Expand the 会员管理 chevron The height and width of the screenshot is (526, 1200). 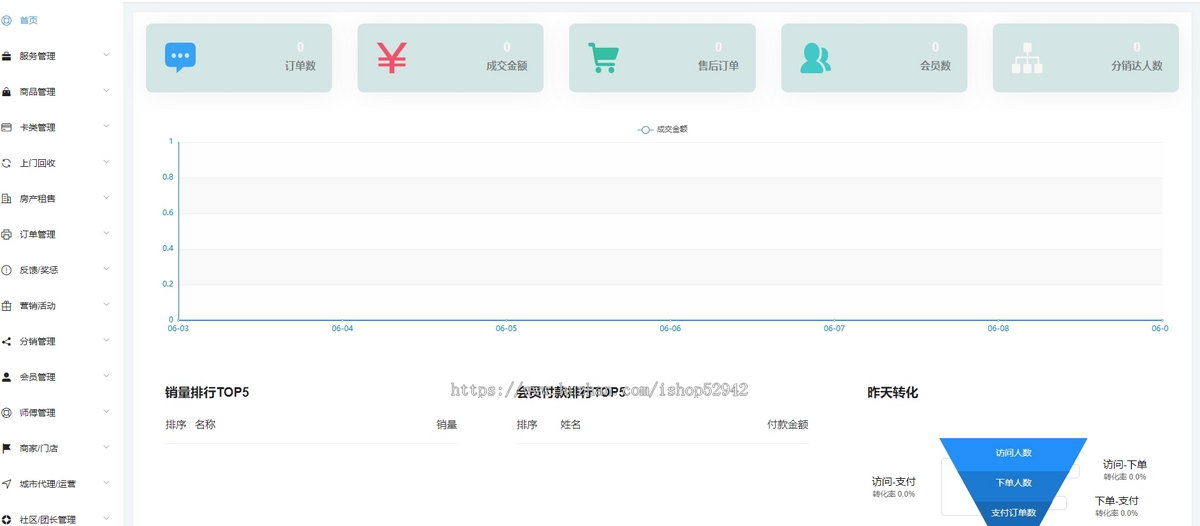pos(106,376)
